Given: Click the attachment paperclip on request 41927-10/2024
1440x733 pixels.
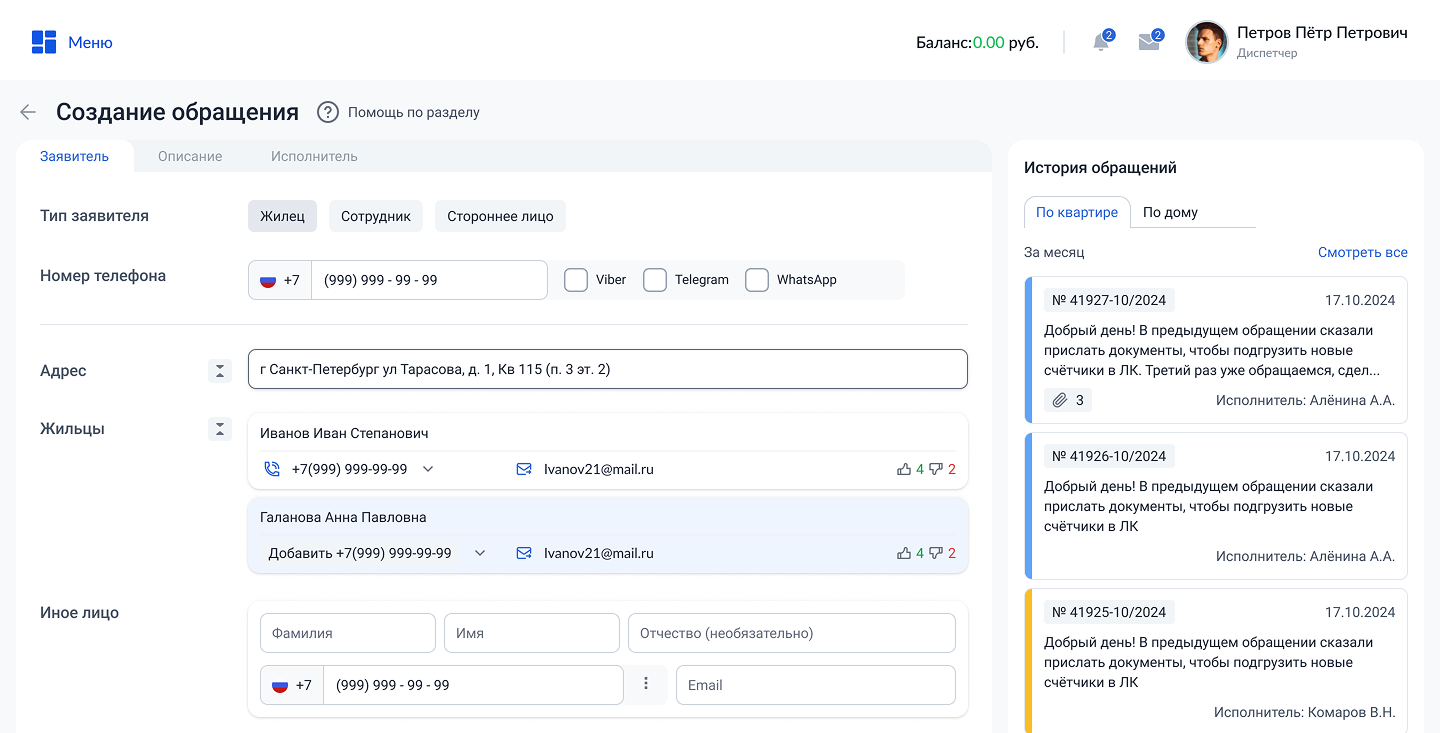Looking at the screenshot, I should [1059, 400].
